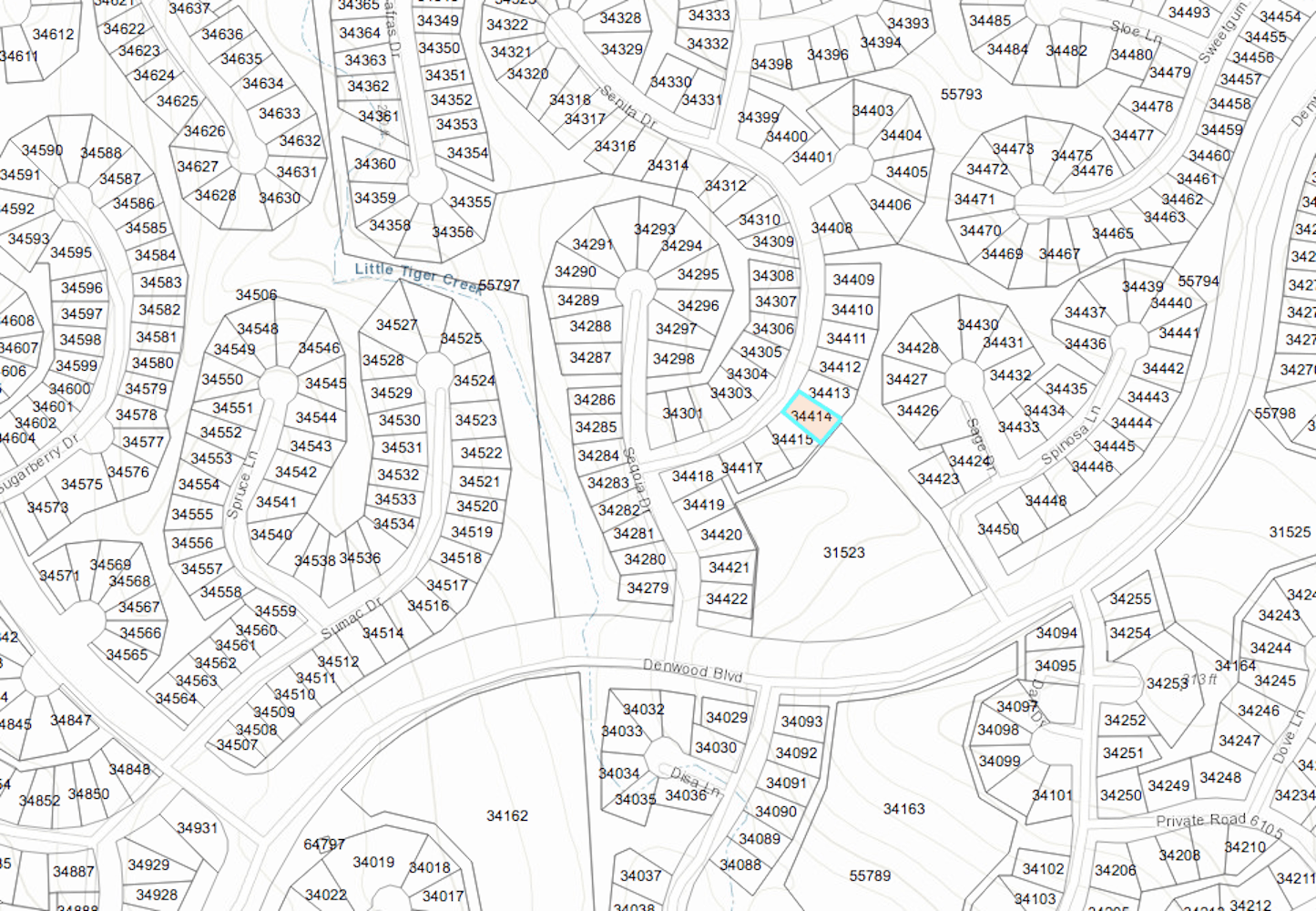
Task: Select the Sloe Ln street label
Action: point(1136,33)
